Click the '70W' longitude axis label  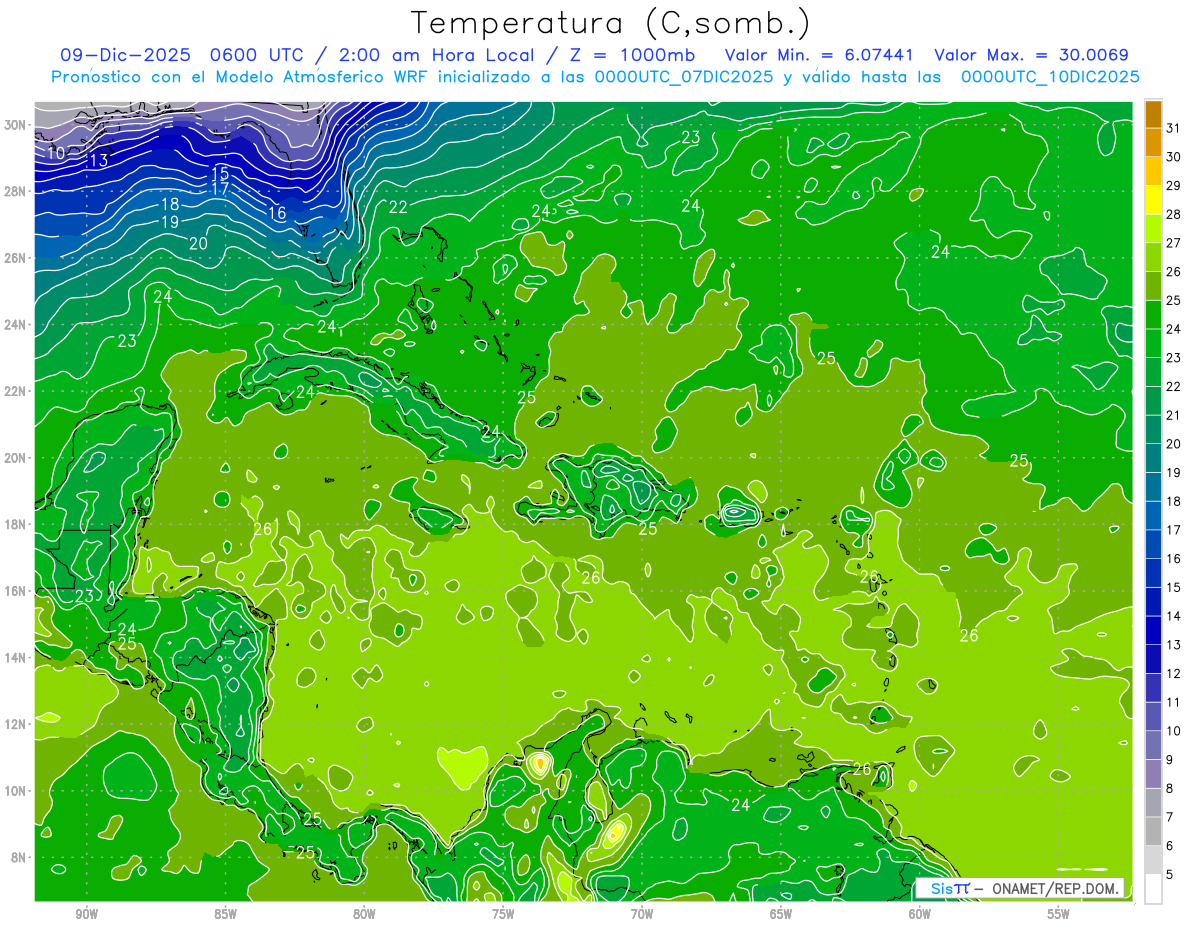642,914
